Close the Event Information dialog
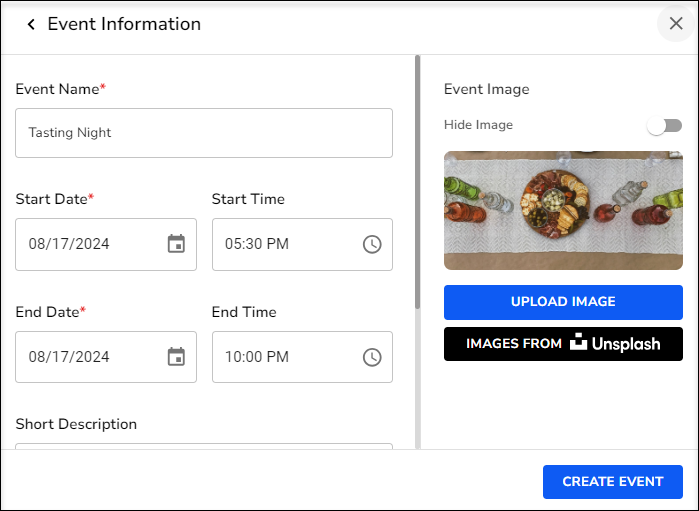Viewport: 699px width, 511px height. (x=676, y=24)
